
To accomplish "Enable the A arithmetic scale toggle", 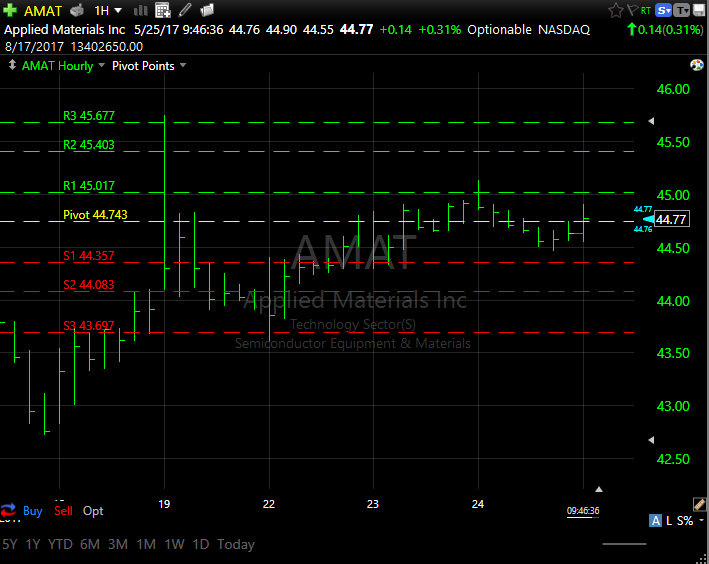I will pyautogui.click(x=655, y=521).
